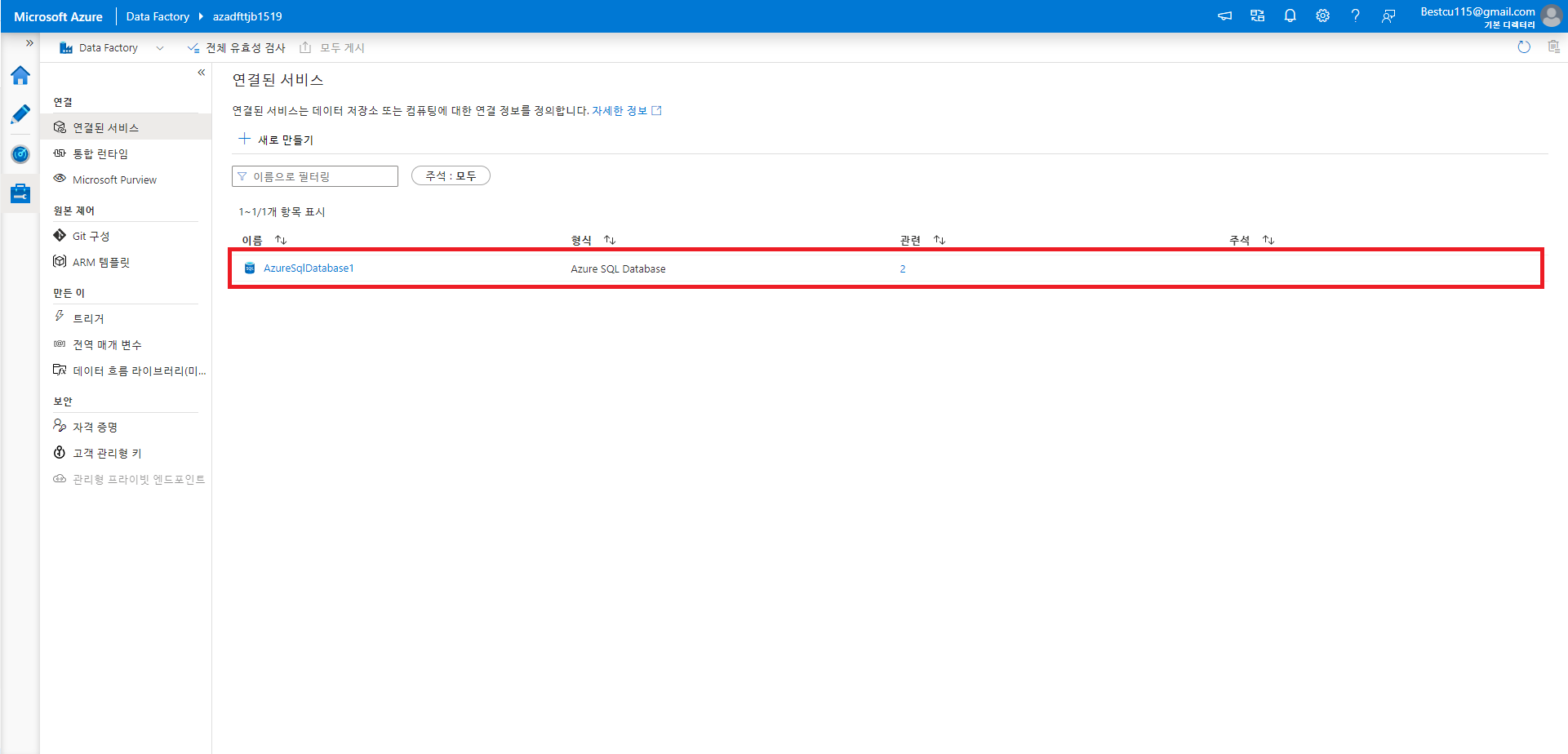Select 통합 런타임 menu item

pos(126,153)
